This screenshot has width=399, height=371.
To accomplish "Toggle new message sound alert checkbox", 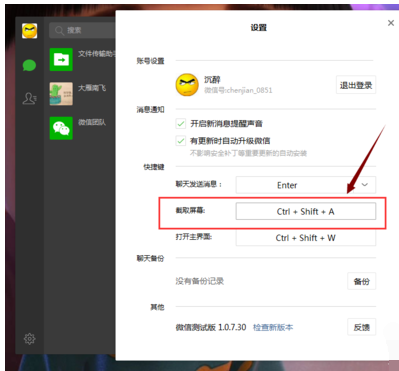I will 181,124.
